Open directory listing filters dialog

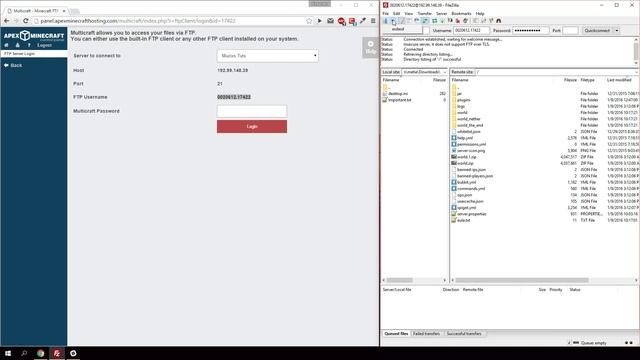click(475, 20)
